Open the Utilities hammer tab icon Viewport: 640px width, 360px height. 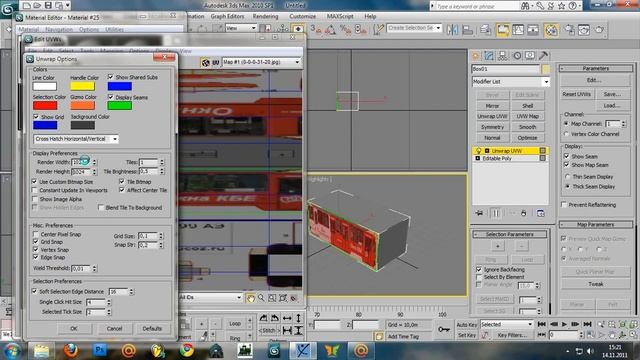[543, 56]
